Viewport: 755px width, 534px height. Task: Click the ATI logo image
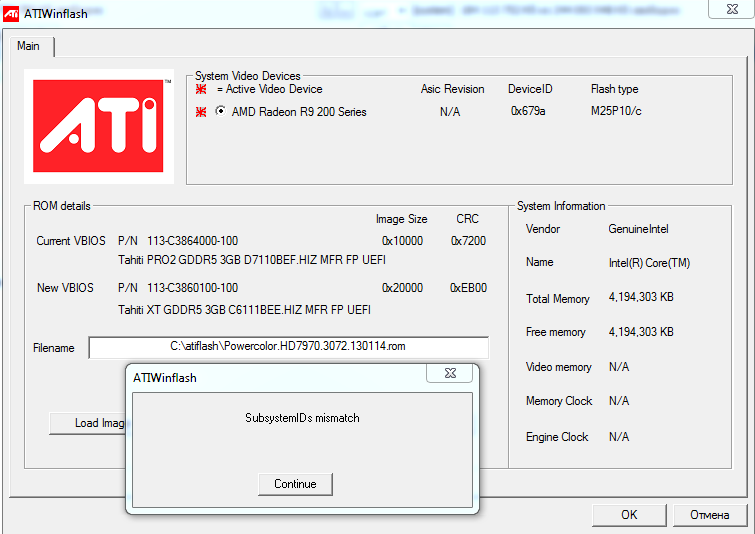[x=99, y=126]
